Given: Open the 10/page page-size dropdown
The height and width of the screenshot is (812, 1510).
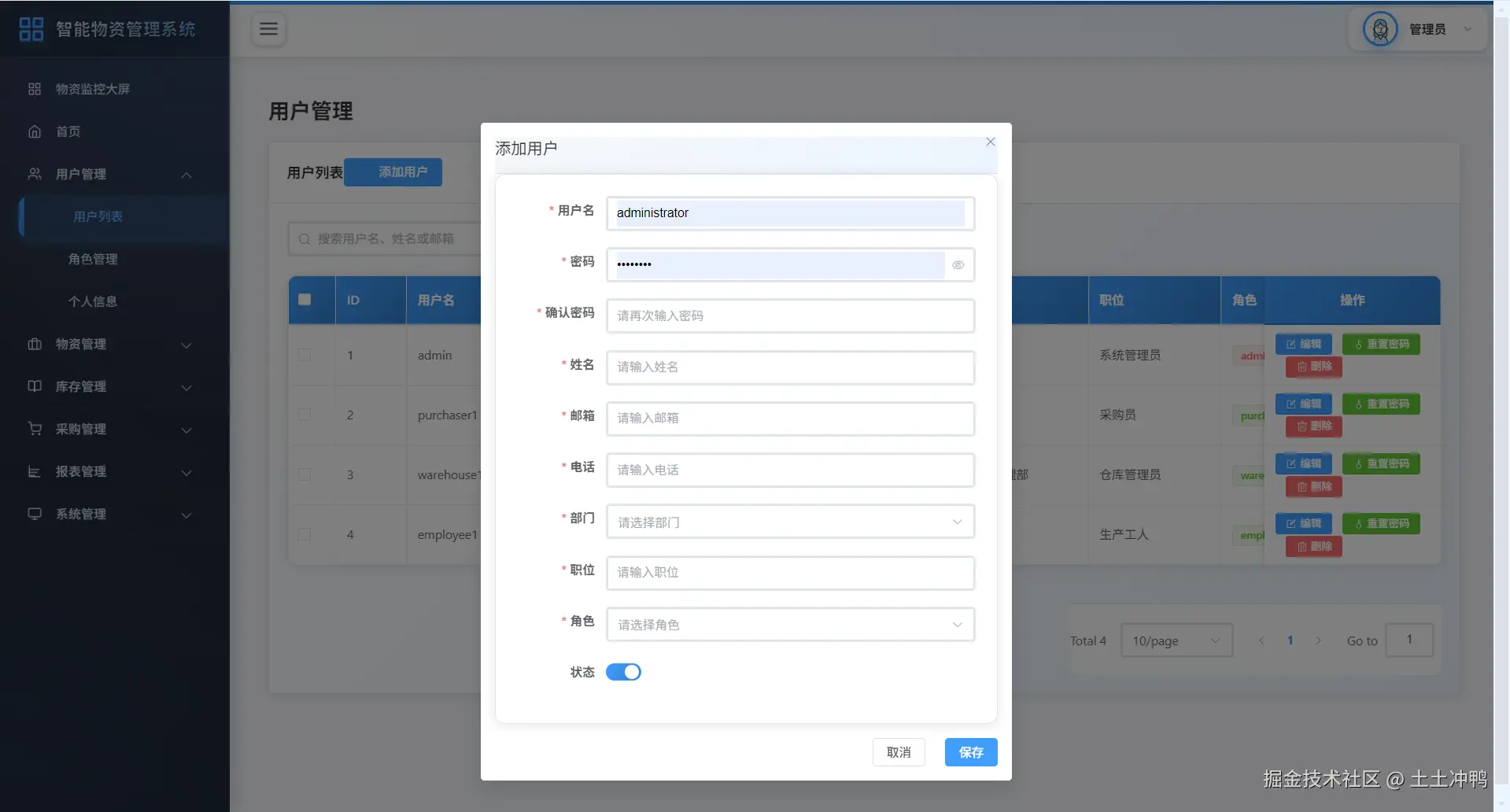Looking at the screenshot, I should click(x=1176, y=640).
